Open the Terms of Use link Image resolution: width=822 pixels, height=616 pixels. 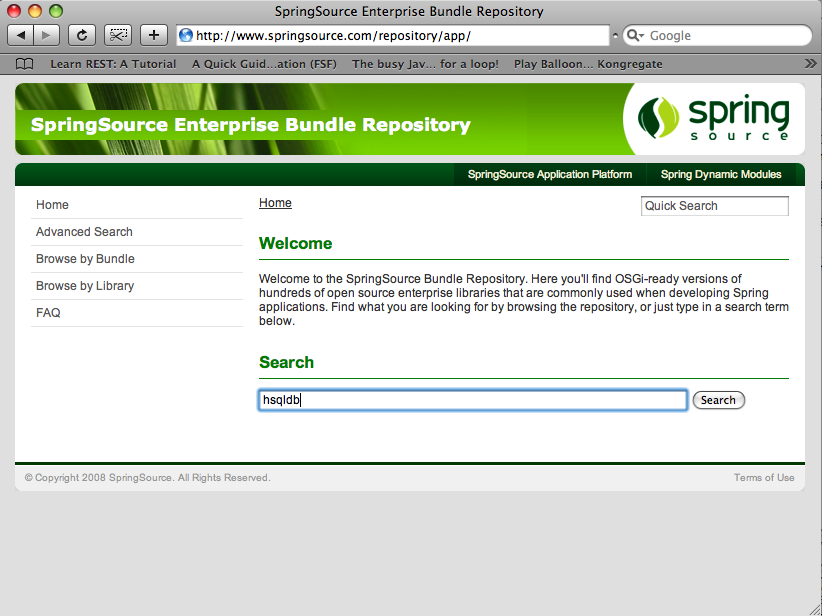click(764, 478)
